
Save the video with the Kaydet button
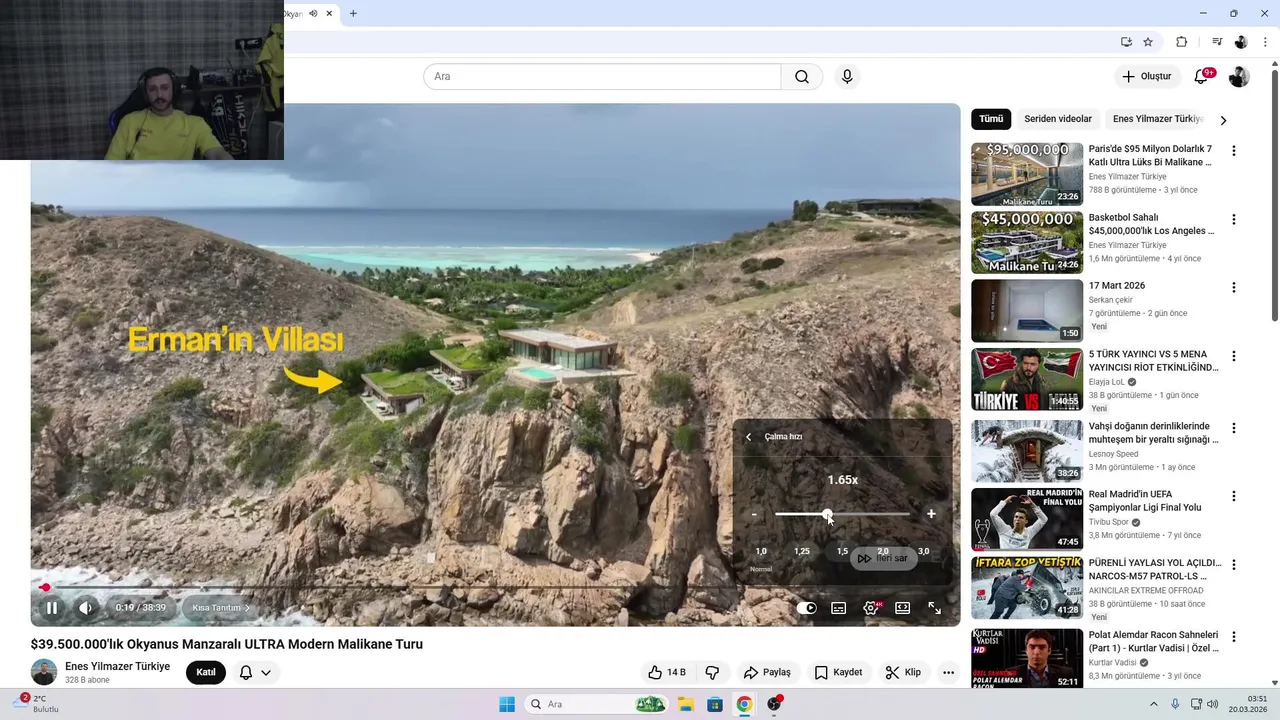point(838,672)
